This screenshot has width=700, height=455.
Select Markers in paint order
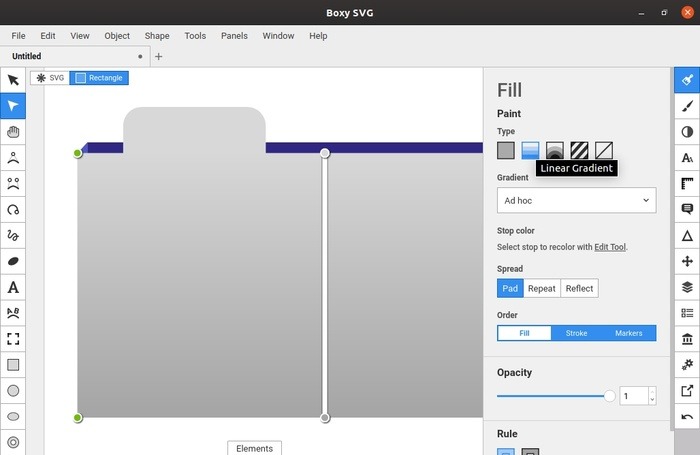pyautogui.click(x=629, y=333)
